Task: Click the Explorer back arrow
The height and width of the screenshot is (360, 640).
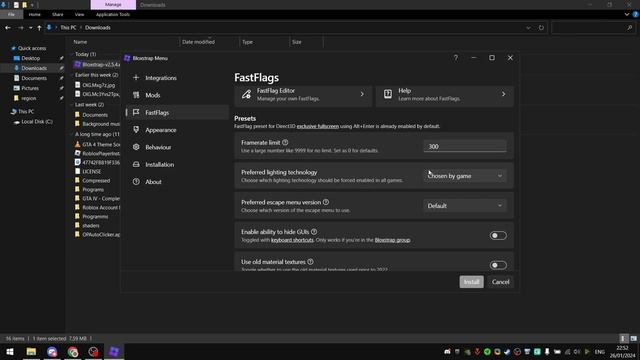Action: pyautogui.click(x=8, y=28)
